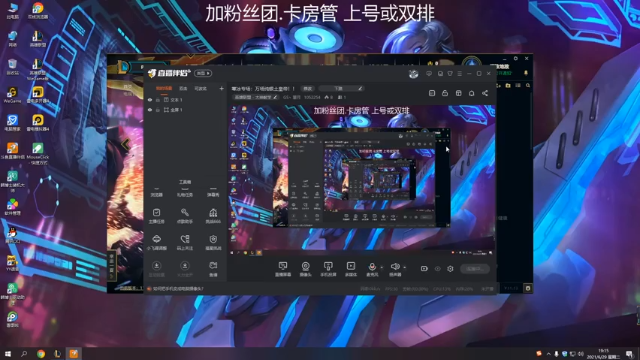
Task: Expand the speaker options arrow
Action: click(x=404, y=268)
